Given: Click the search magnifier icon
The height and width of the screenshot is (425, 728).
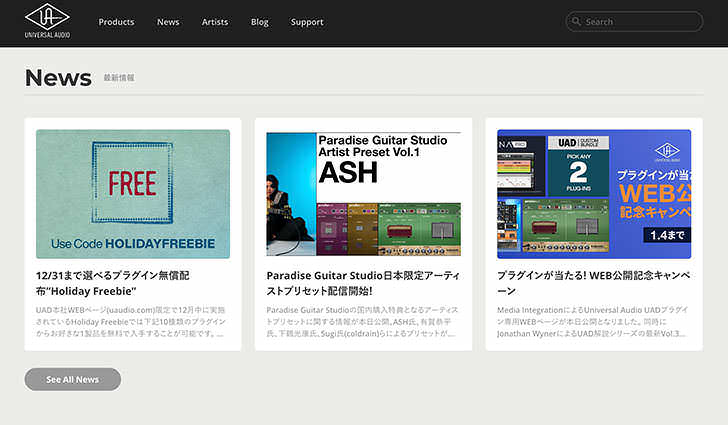Looking at the screenshot, I should (576, 21).
